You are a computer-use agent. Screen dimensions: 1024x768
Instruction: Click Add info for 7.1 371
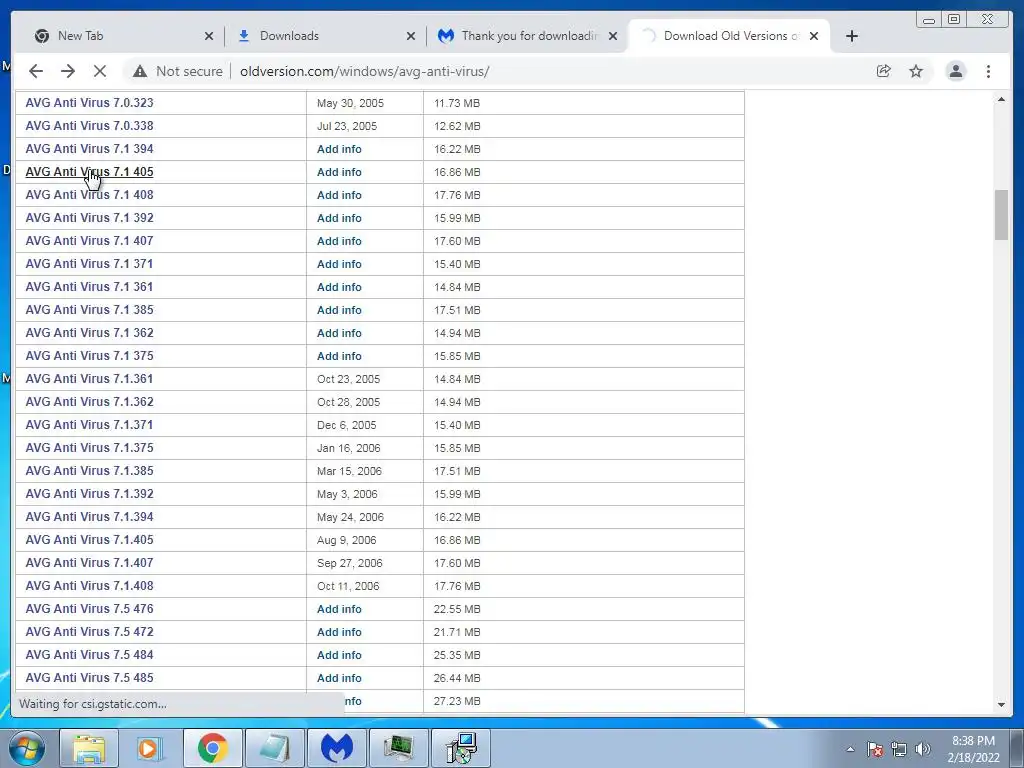click(339, 264)
